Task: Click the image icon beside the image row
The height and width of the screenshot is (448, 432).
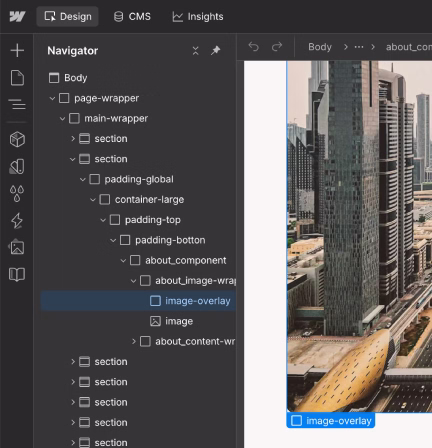Action: point(155,321)
